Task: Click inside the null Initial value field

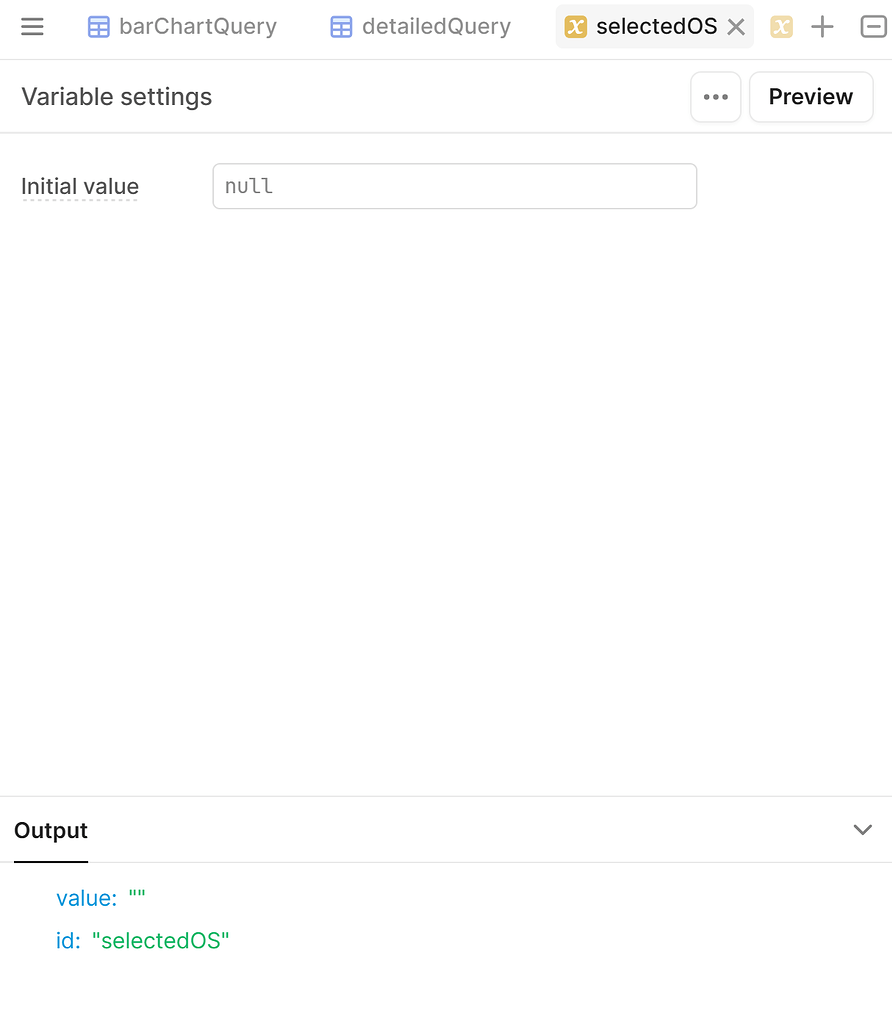Action: click(453, 186)
